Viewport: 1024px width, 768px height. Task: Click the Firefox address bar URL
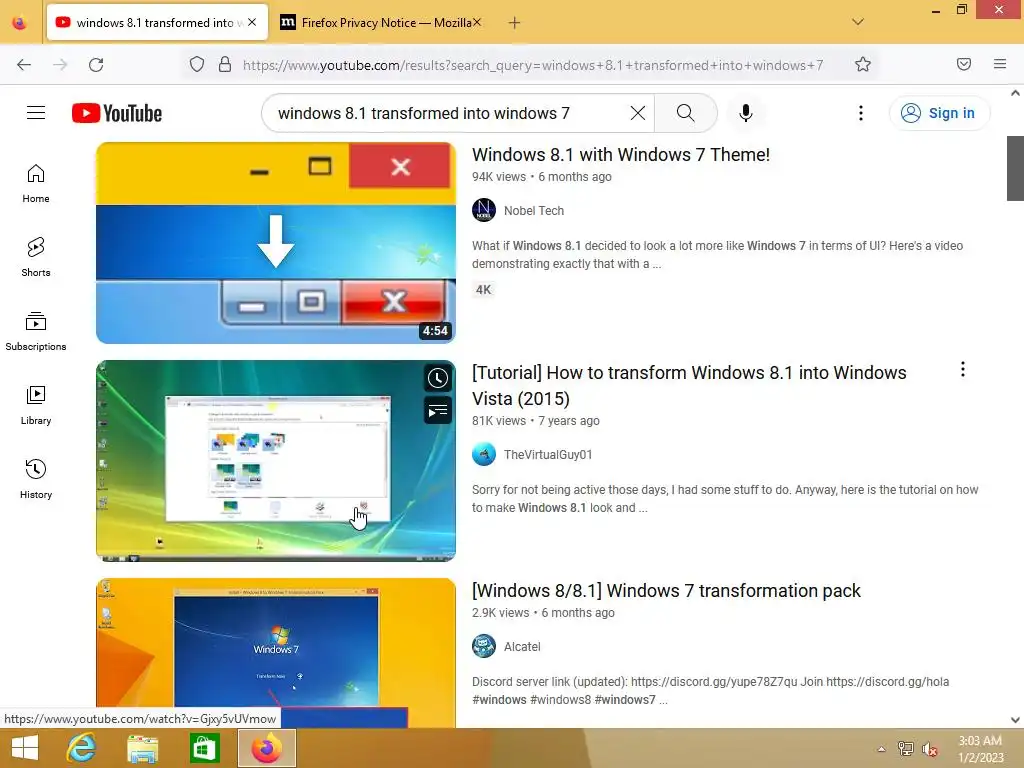pyautogui.click(x=533, y=65)
